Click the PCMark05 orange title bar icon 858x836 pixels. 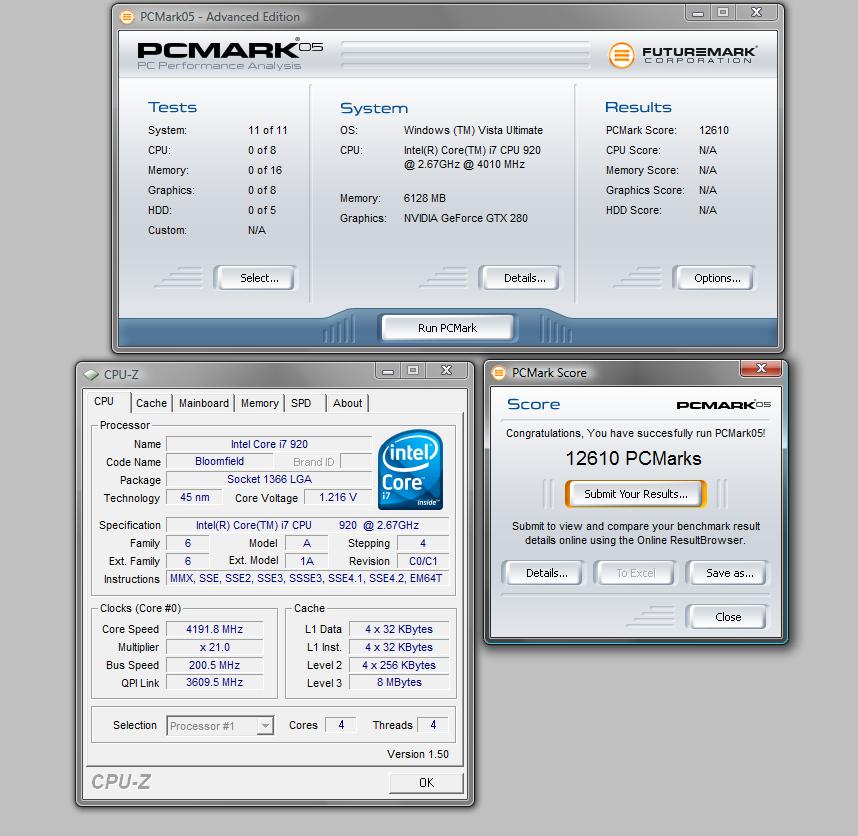click(126, 17)
